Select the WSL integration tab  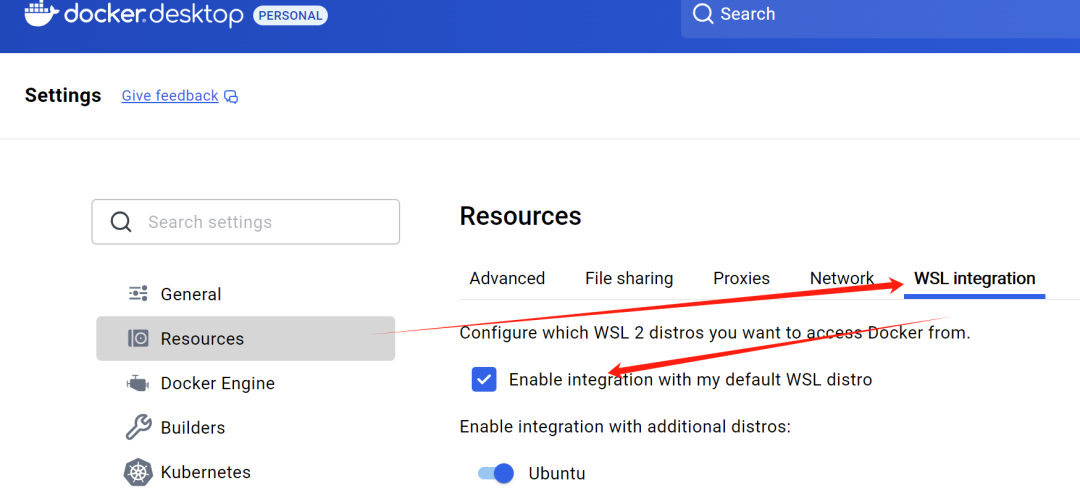[975, 278]
